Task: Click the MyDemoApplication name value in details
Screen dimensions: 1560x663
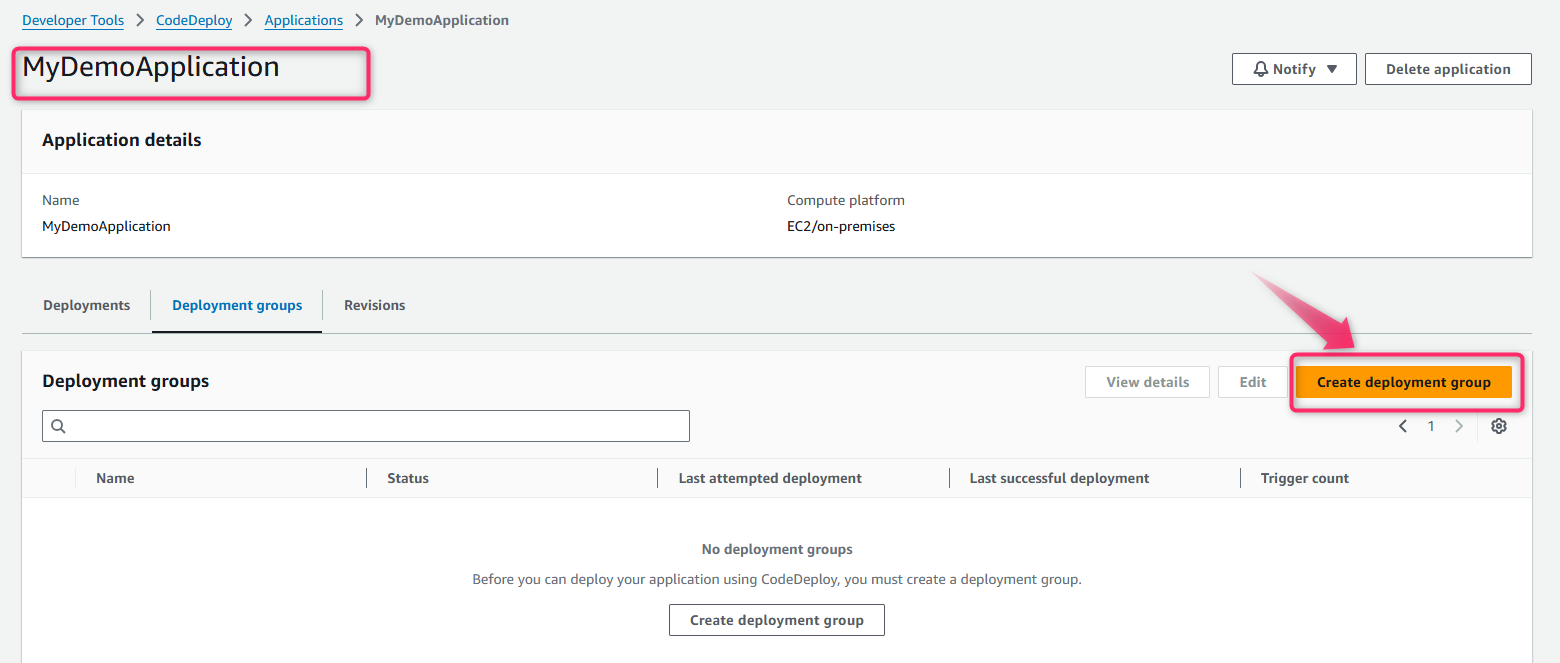Action: (106, 226)
